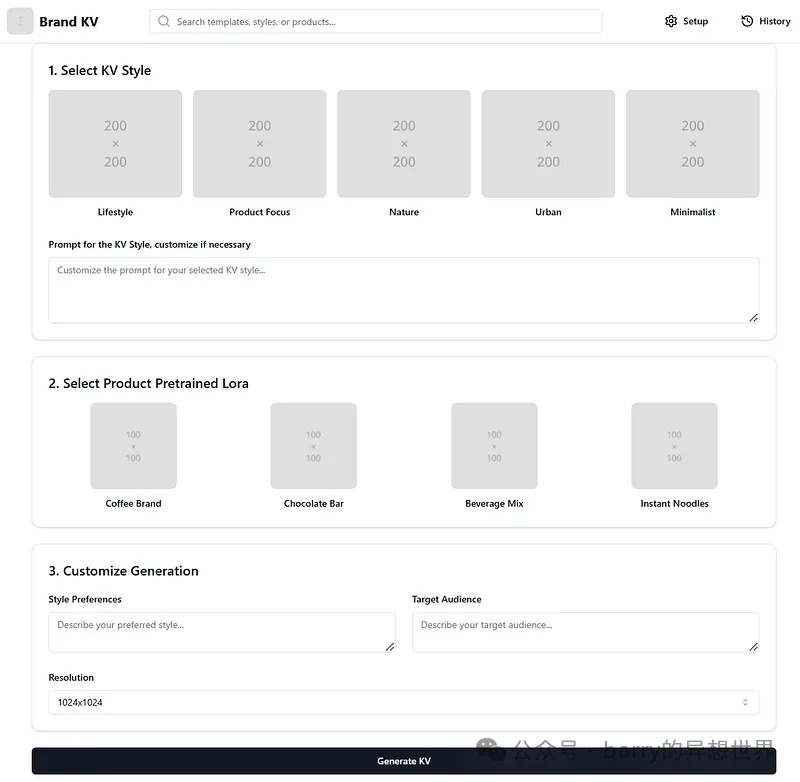Click the '3. Customize Generation' heading
This screenshot has width=800, height=782.
tap(123, 571)
